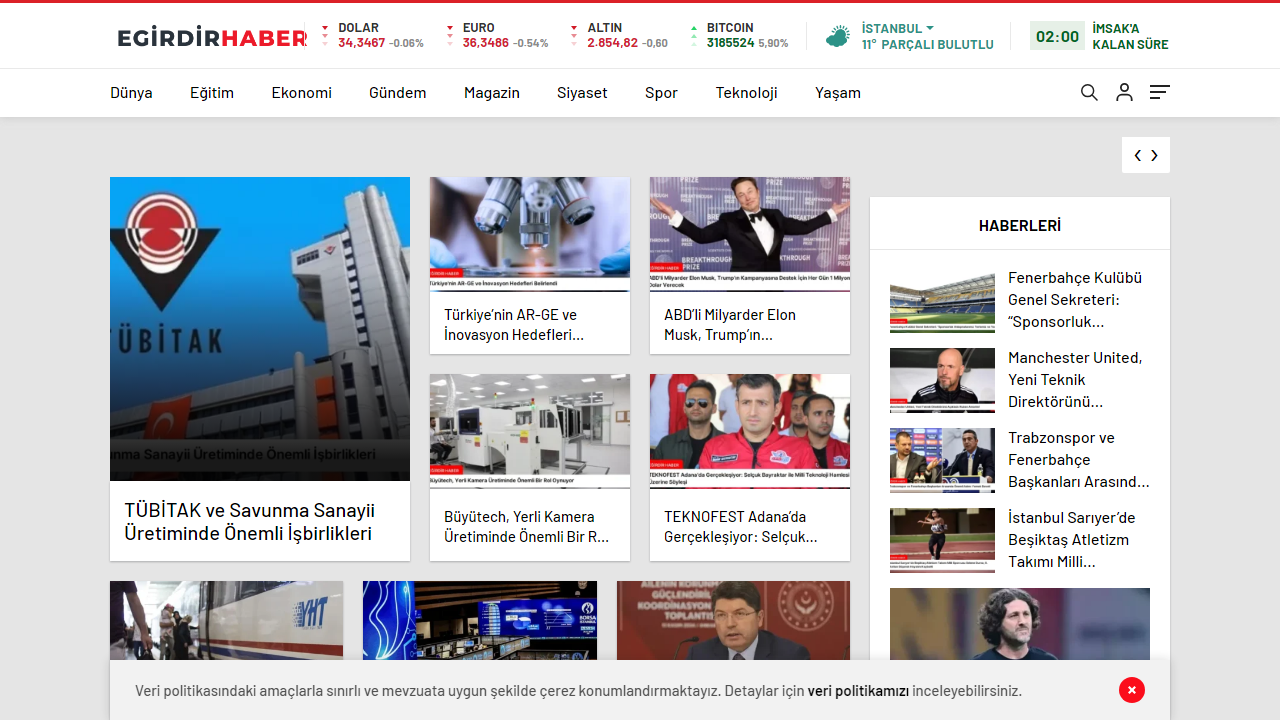Image resolution: width=1280 pixels, height=720 pixels.
Task: Click the previous slide arrow
Action: tap(1137, 155)
